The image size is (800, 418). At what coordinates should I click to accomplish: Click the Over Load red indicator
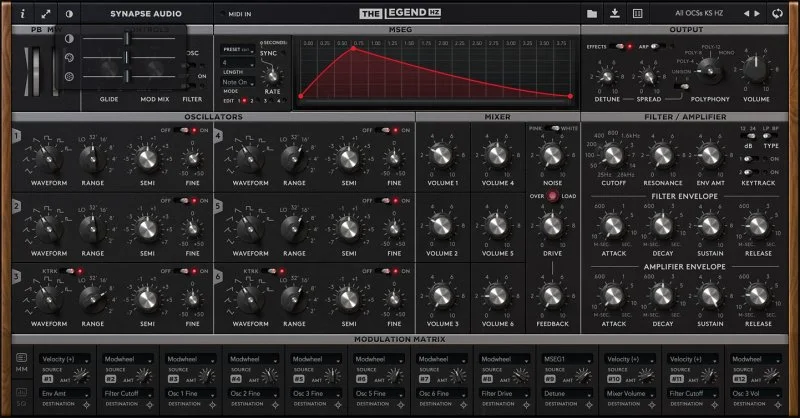click(x=553, y=196)
